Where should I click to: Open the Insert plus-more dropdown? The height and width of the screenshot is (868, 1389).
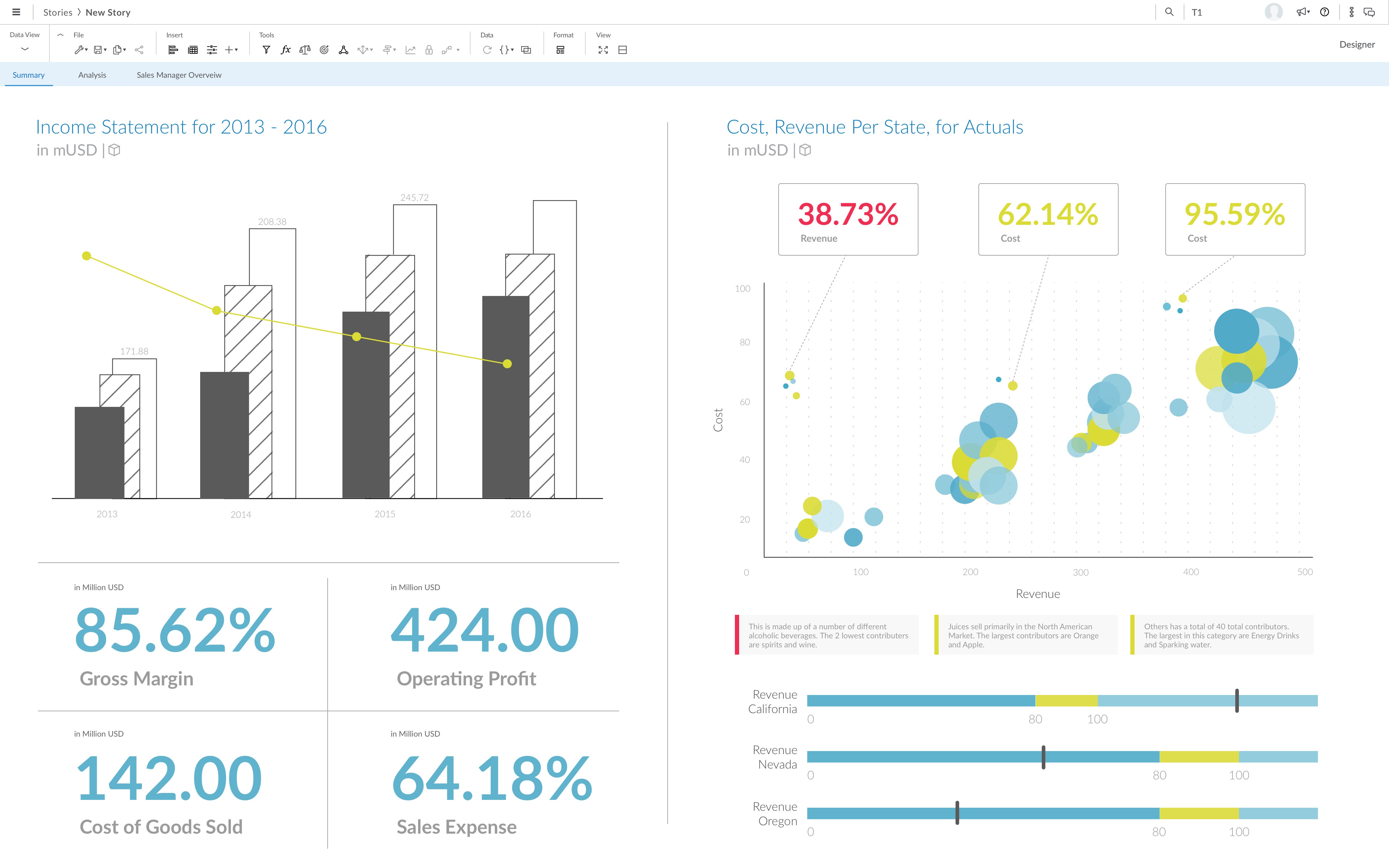coord(231,50)
